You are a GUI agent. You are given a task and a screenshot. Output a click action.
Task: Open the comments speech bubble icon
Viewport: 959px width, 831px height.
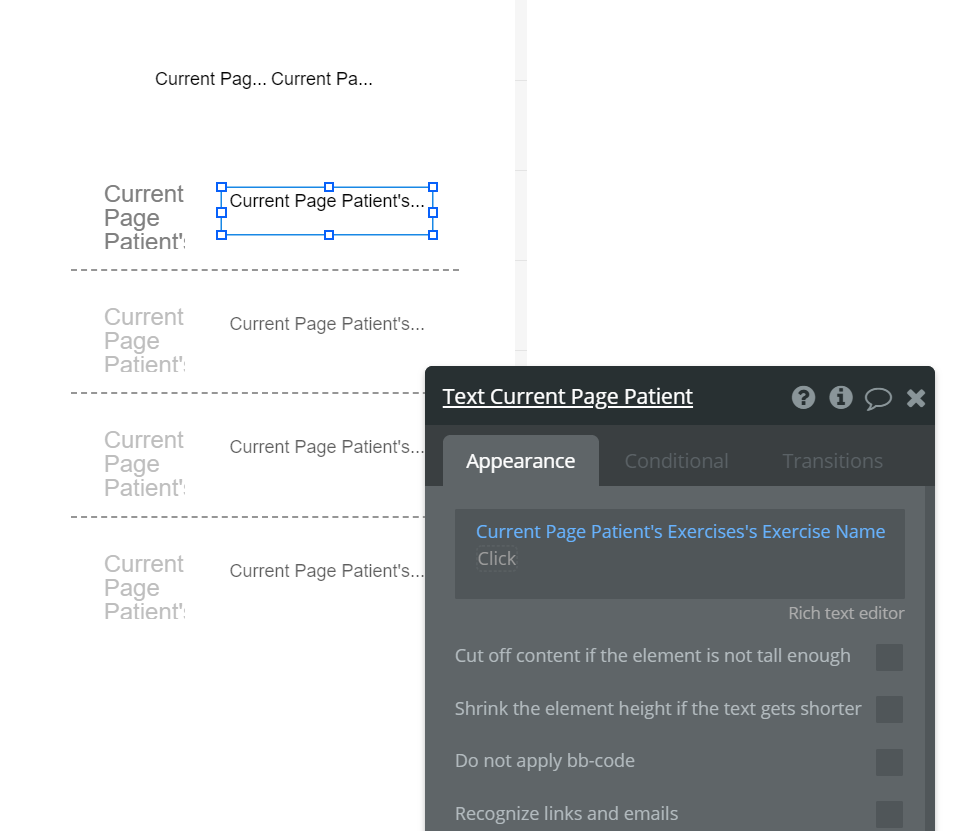878,398
